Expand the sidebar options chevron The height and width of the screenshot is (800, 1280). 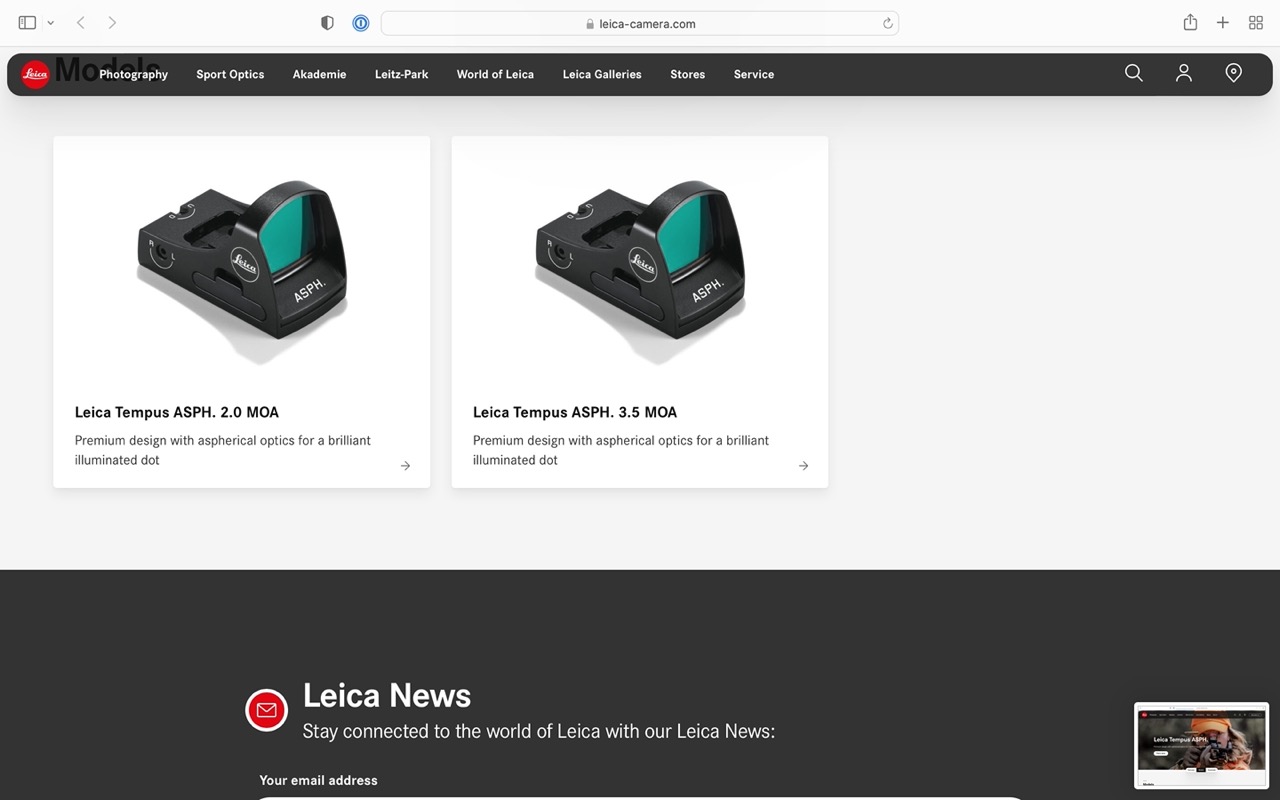coord(50,23)
